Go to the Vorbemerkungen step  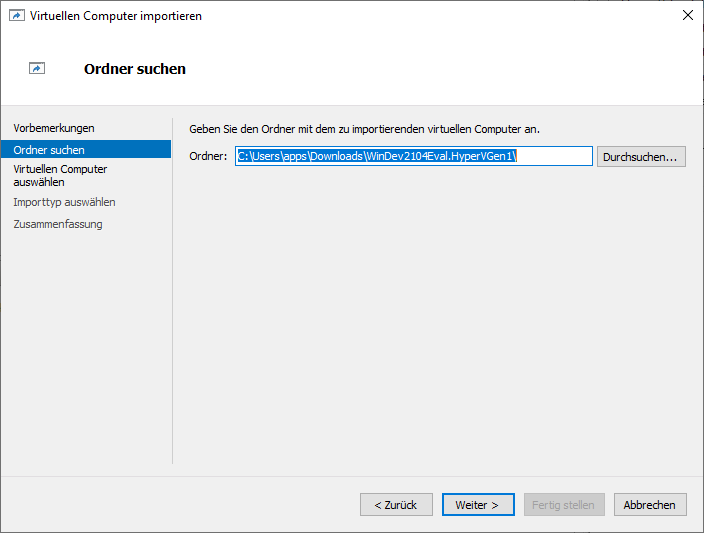tap(54, 128)
